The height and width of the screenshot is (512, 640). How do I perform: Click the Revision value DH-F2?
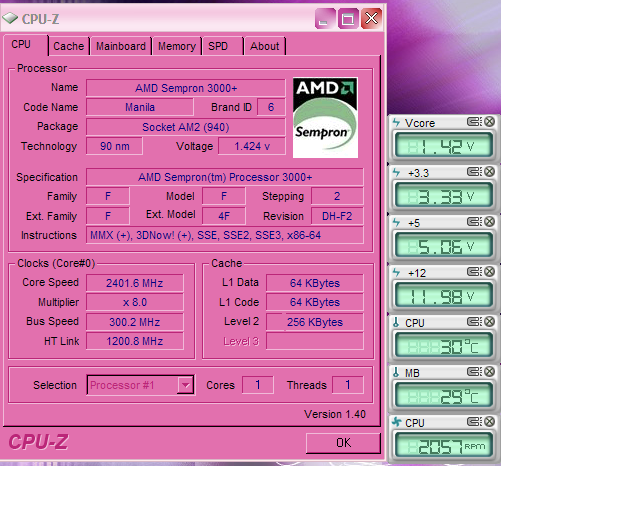coord(337,216)
